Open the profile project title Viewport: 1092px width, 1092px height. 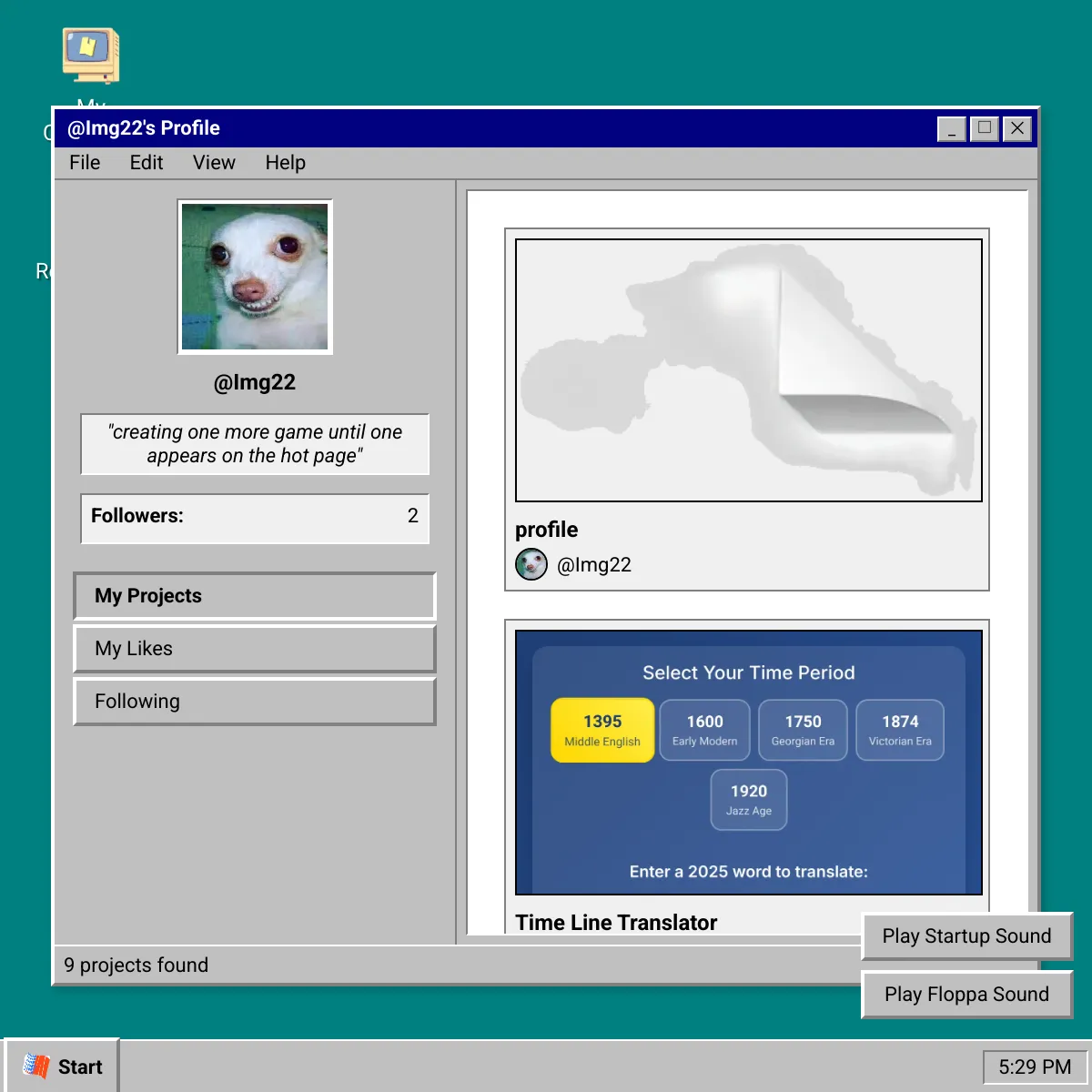546,530
